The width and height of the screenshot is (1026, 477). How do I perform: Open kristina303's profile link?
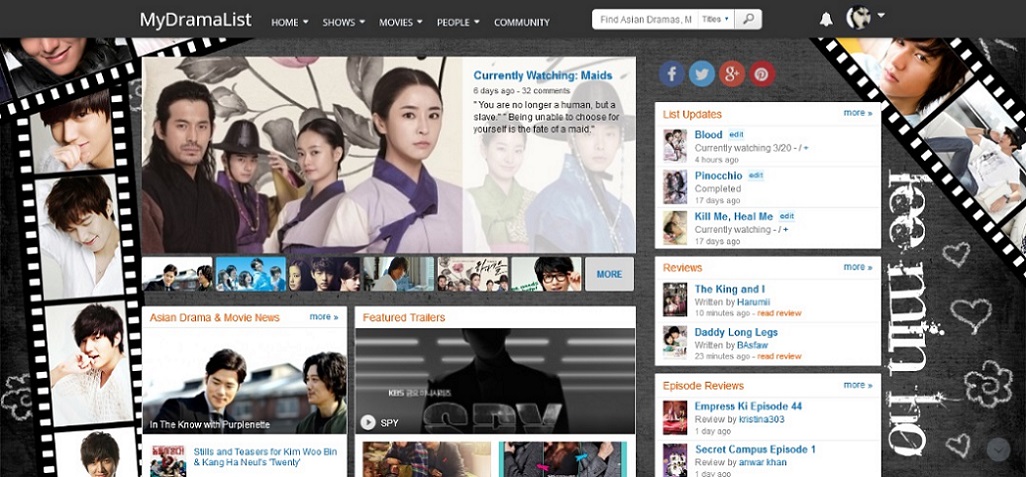[x=762, y=419]
